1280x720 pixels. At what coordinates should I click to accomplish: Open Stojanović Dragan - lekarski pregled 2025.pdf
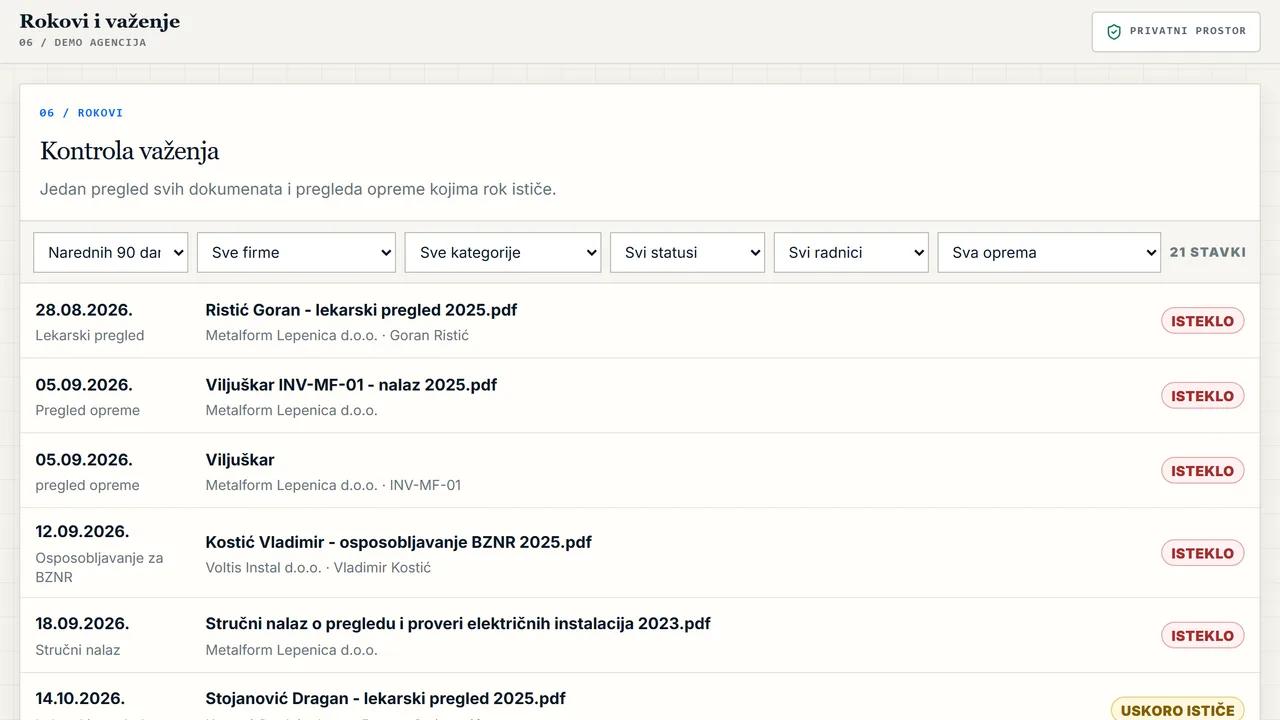pos(386,698)
